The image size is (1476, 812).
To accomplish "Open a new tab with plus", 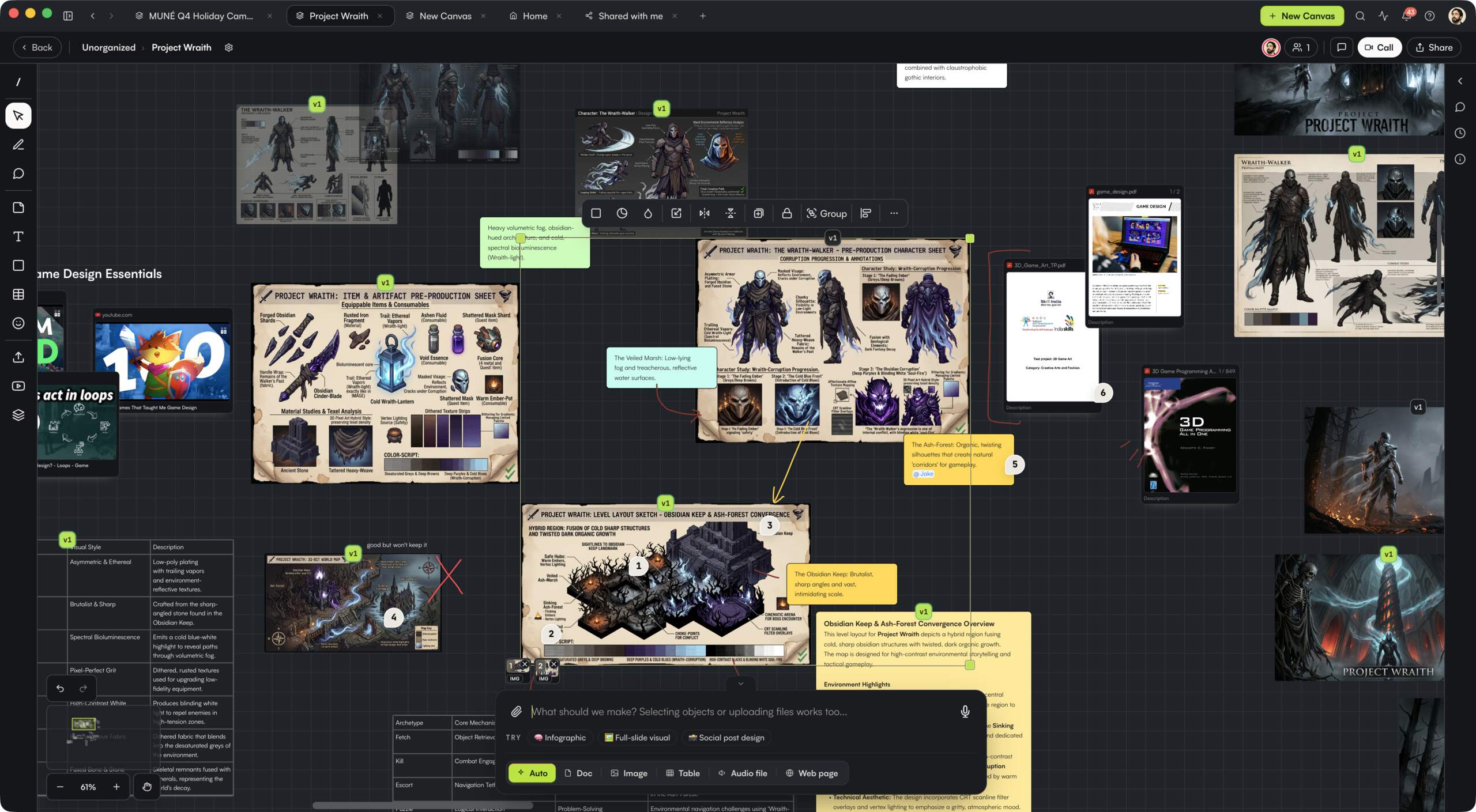I will point(703,16).
